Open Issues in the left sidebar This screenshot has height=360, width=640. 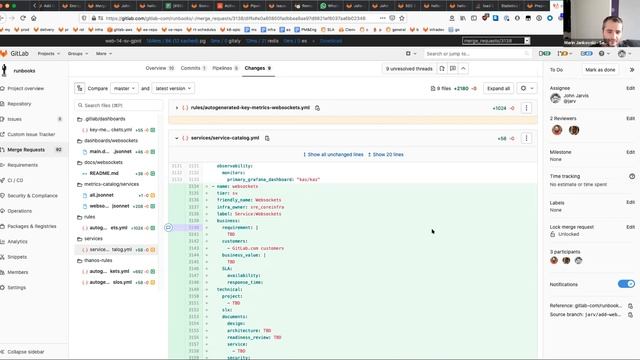pos(14,119)
